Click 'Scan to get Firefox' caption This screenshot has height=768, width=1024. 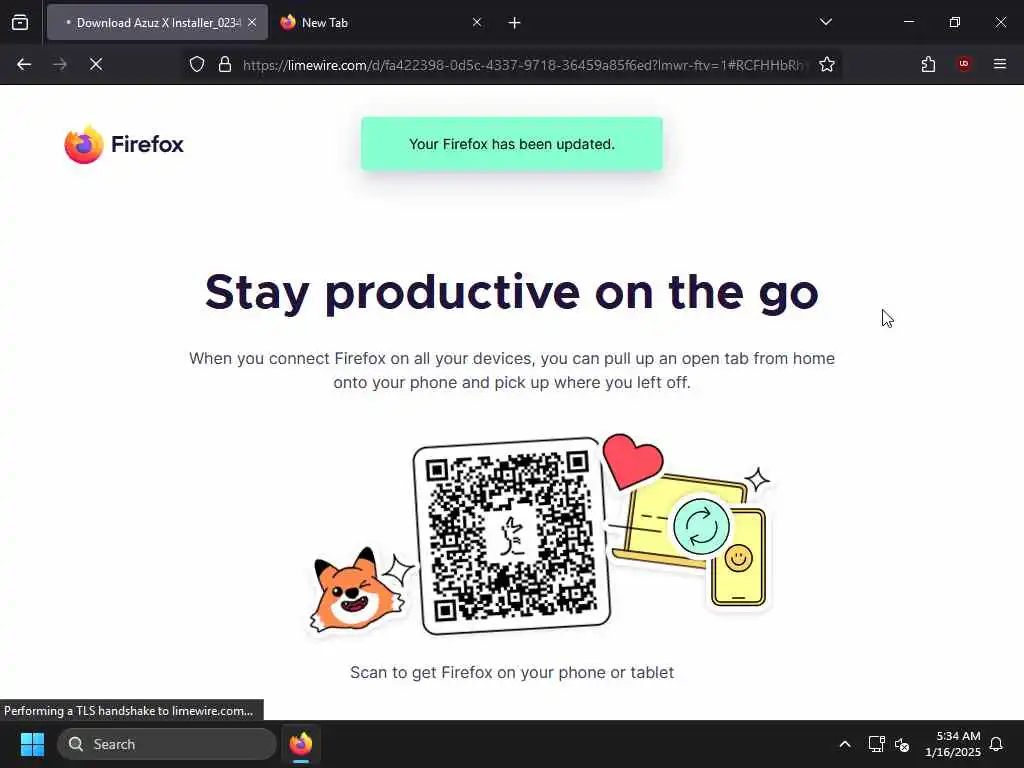click(512, 673)
